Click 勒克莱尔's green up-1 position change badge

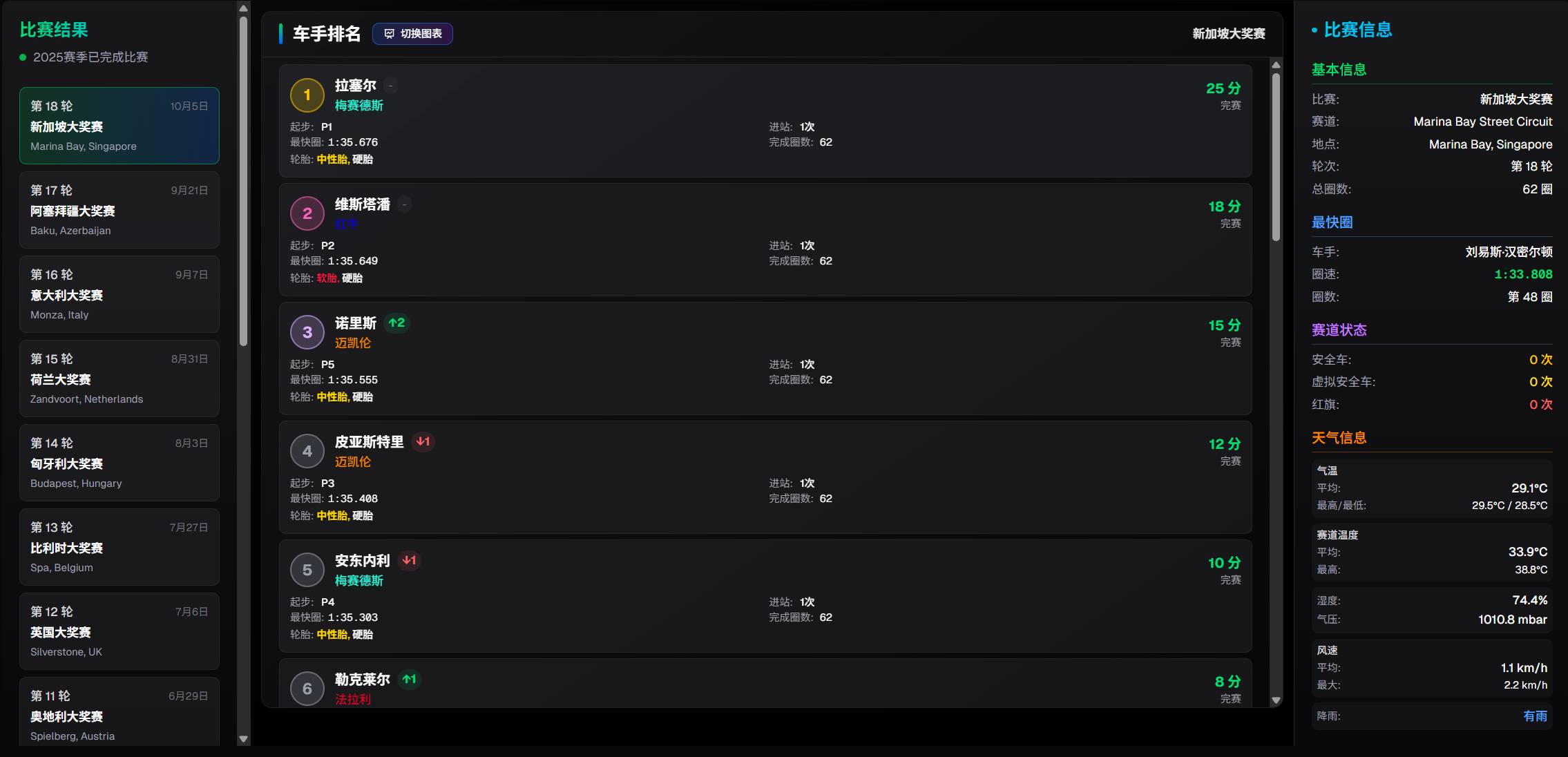pyautogui.click(x=409, y=679)
